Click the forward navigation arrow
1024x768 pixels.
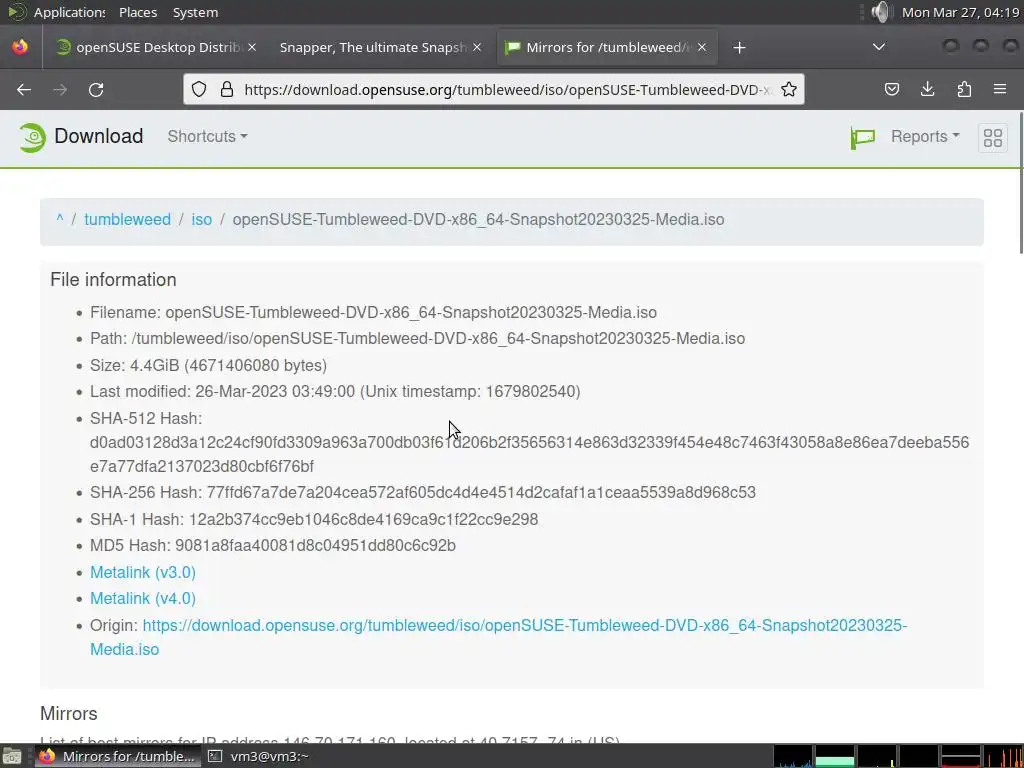tap(60, 89)
